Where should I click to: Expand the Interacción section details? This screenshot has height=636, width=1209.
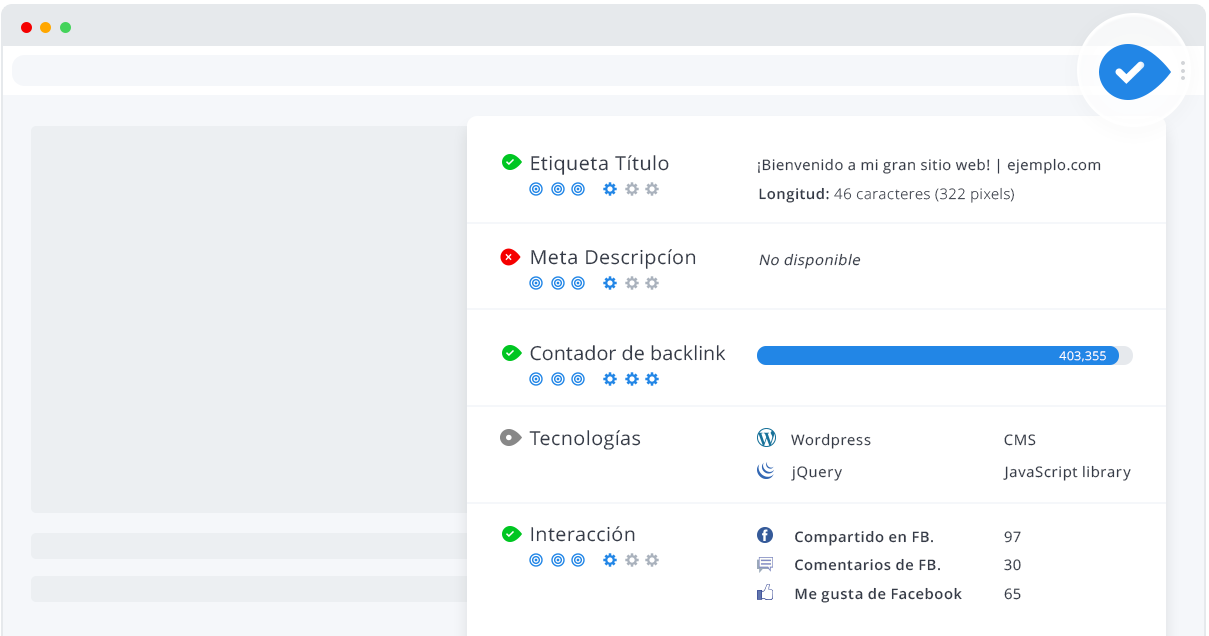[582, 534]
